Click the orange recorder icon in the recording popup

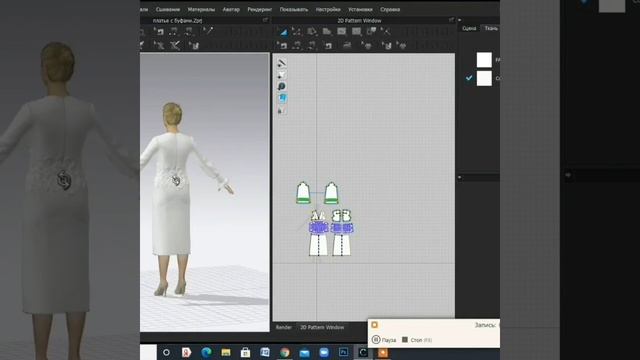click(x=375, y=325)
